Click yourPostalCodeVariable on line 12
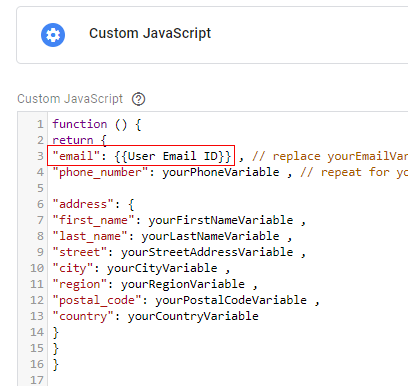Image resolution: width=408 pixels, height=386 pixels. [231, 300]
